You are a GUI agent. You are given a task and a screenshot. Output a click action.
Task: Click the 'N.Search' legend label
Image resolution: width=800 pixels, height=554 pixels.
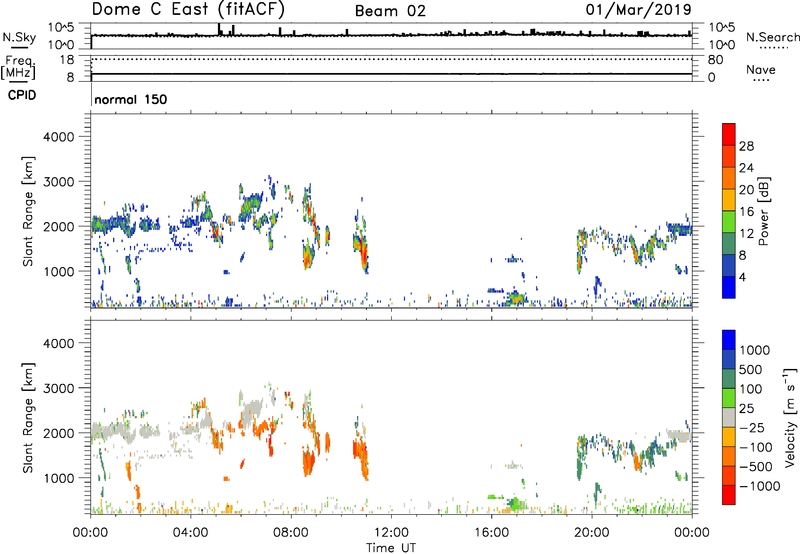click(772, 37)
